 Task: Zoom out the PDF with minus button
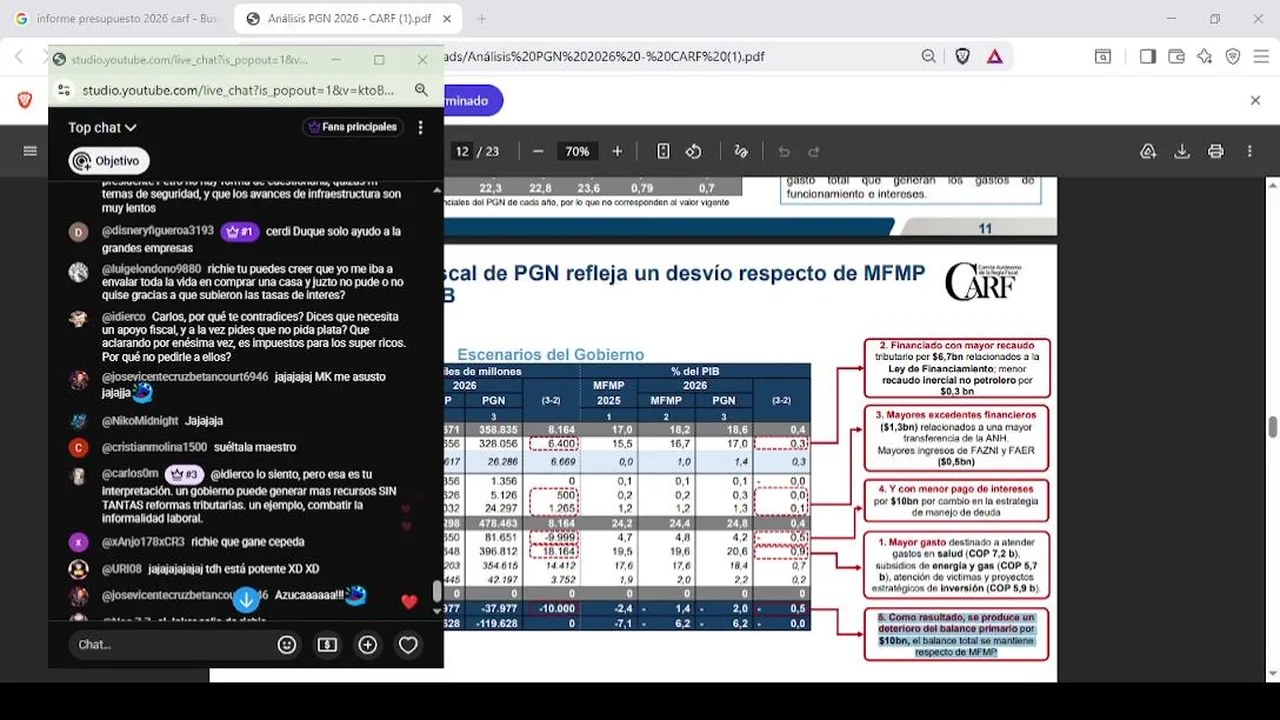(538, 151)
